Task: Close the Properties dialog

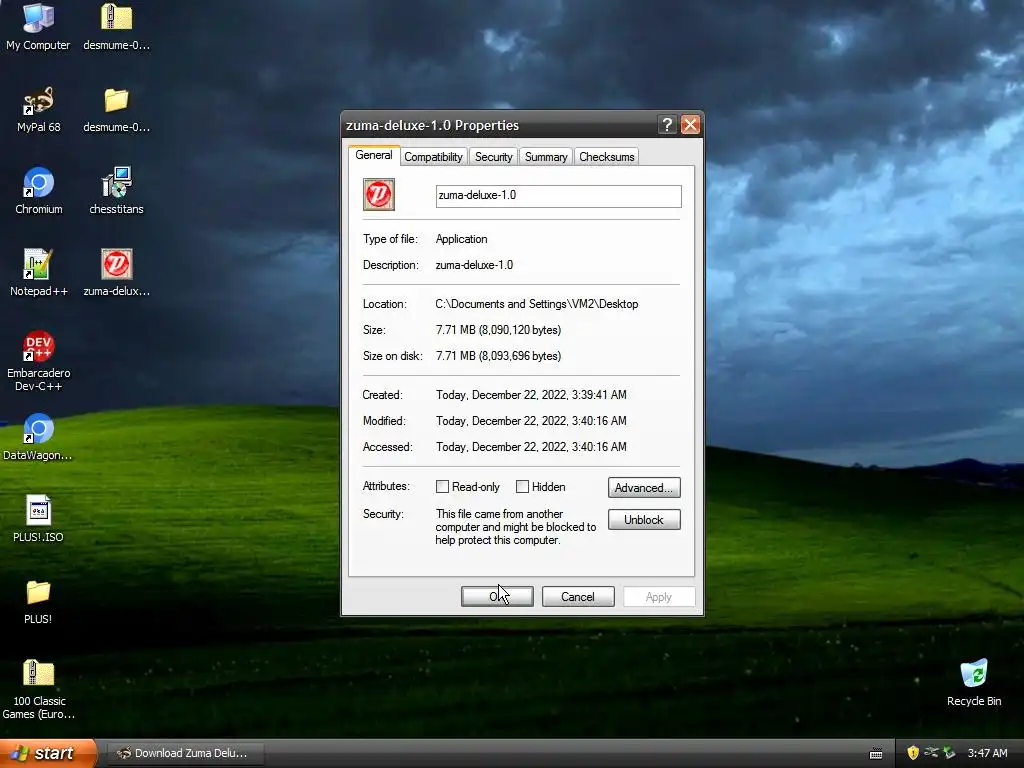Action: pyautogui.click(x=690, y=125)
